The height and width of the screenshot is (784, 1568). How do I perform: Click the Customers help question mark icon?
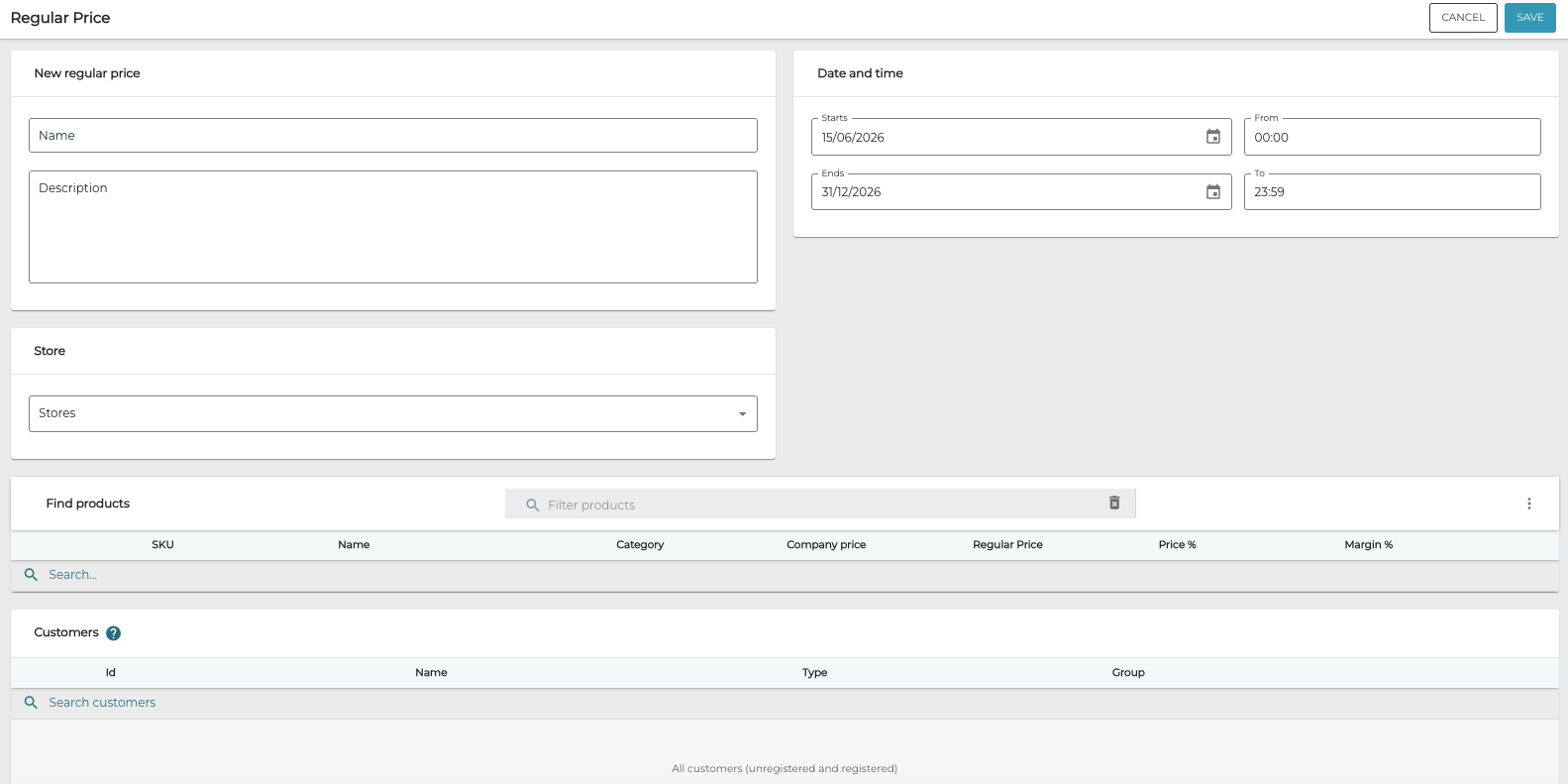[113, 633]
